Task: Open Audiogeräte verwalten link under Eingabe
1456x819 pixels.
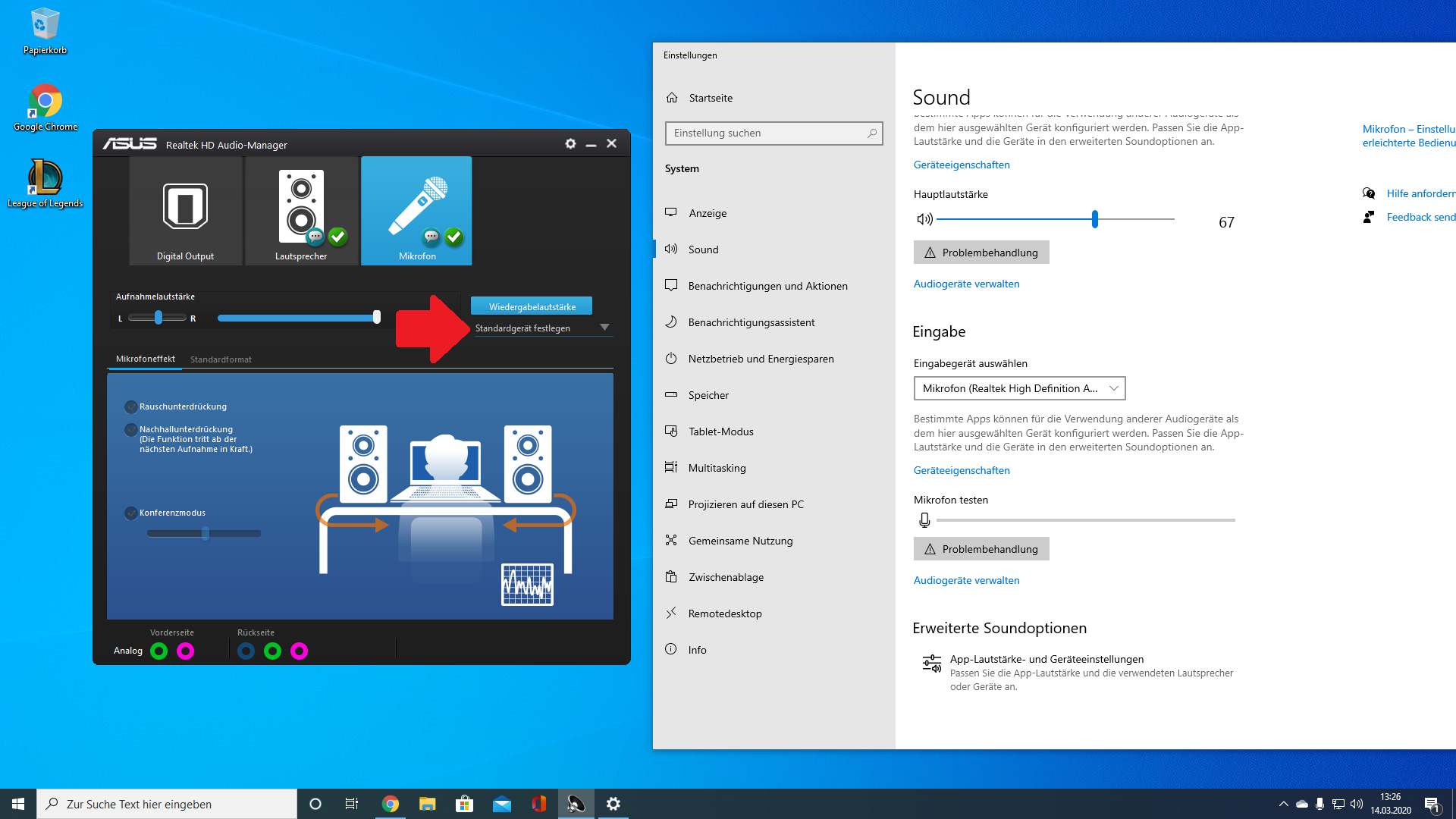Action: tap(966, 579)
